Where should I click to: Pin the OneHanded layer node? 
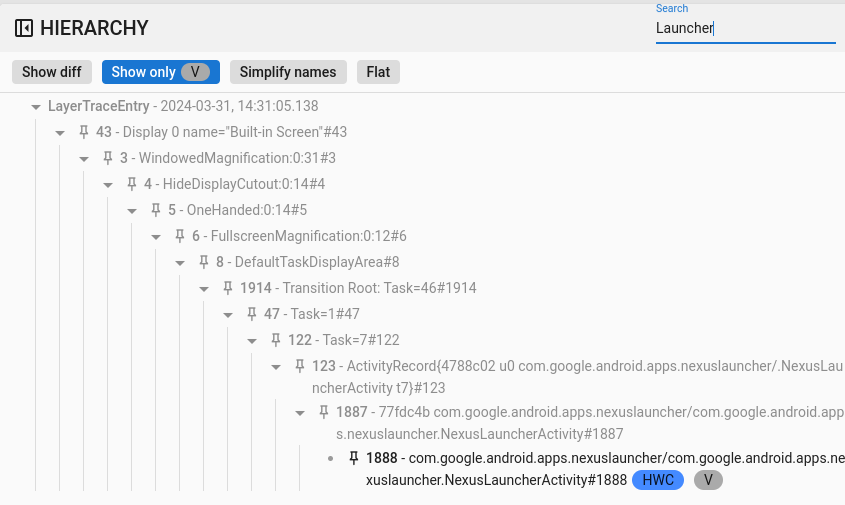point(156,210)
